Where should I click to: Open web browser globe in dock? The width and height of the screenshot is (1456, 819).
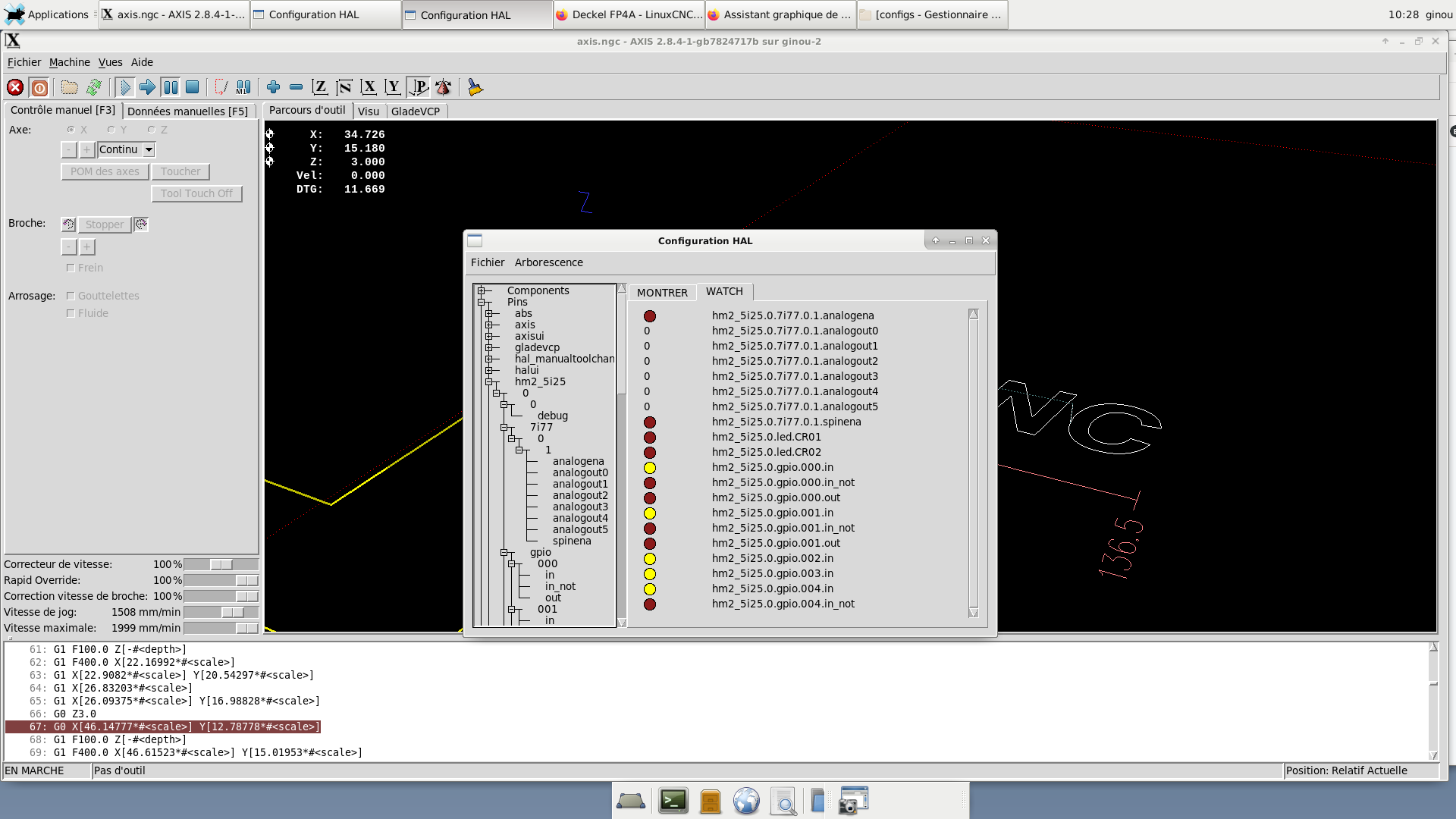(x=746, y=801)
